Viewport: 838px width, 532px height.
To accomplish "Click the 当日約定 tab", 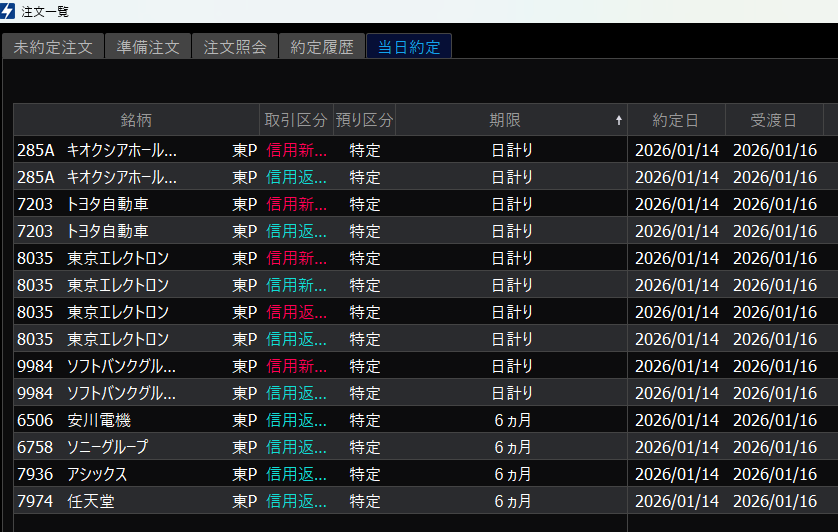I will click(x=409, y=47).
